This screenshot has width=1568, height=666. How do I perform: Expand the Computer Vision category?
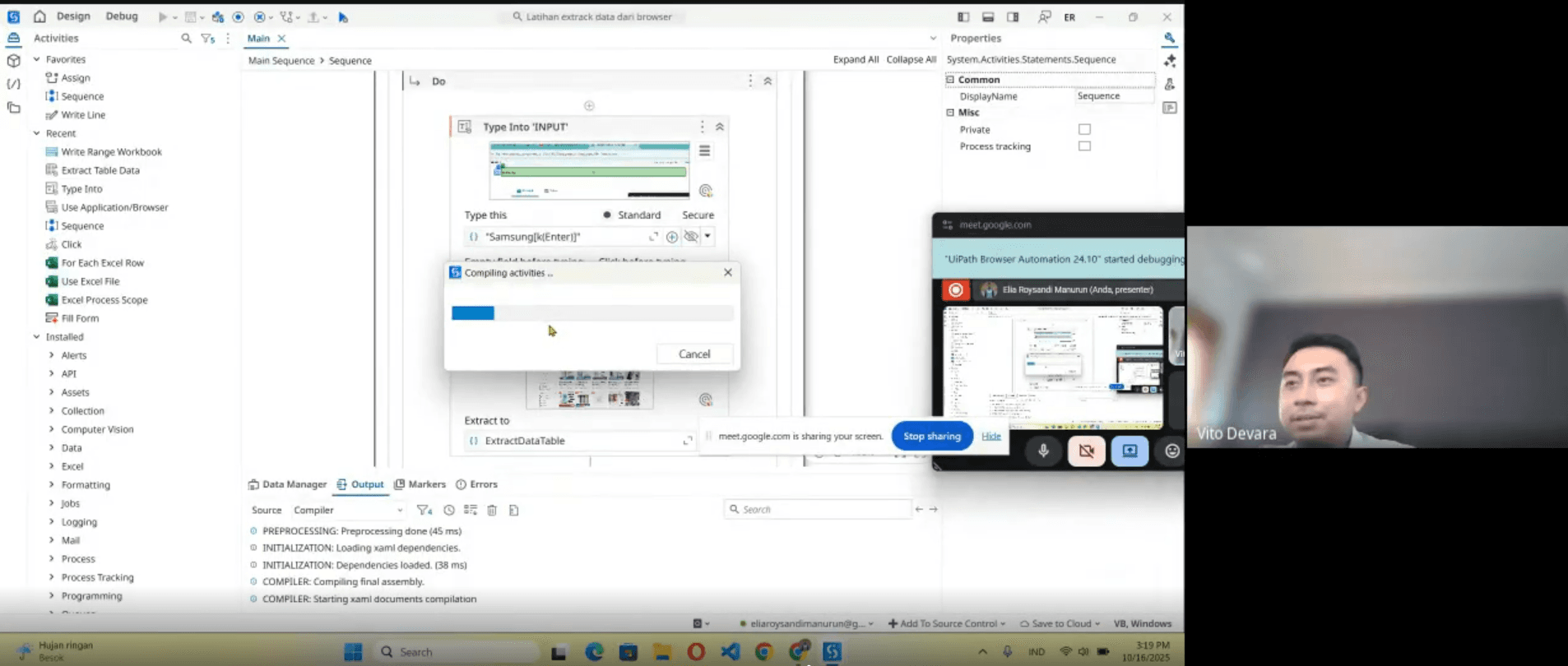[51, 429]
